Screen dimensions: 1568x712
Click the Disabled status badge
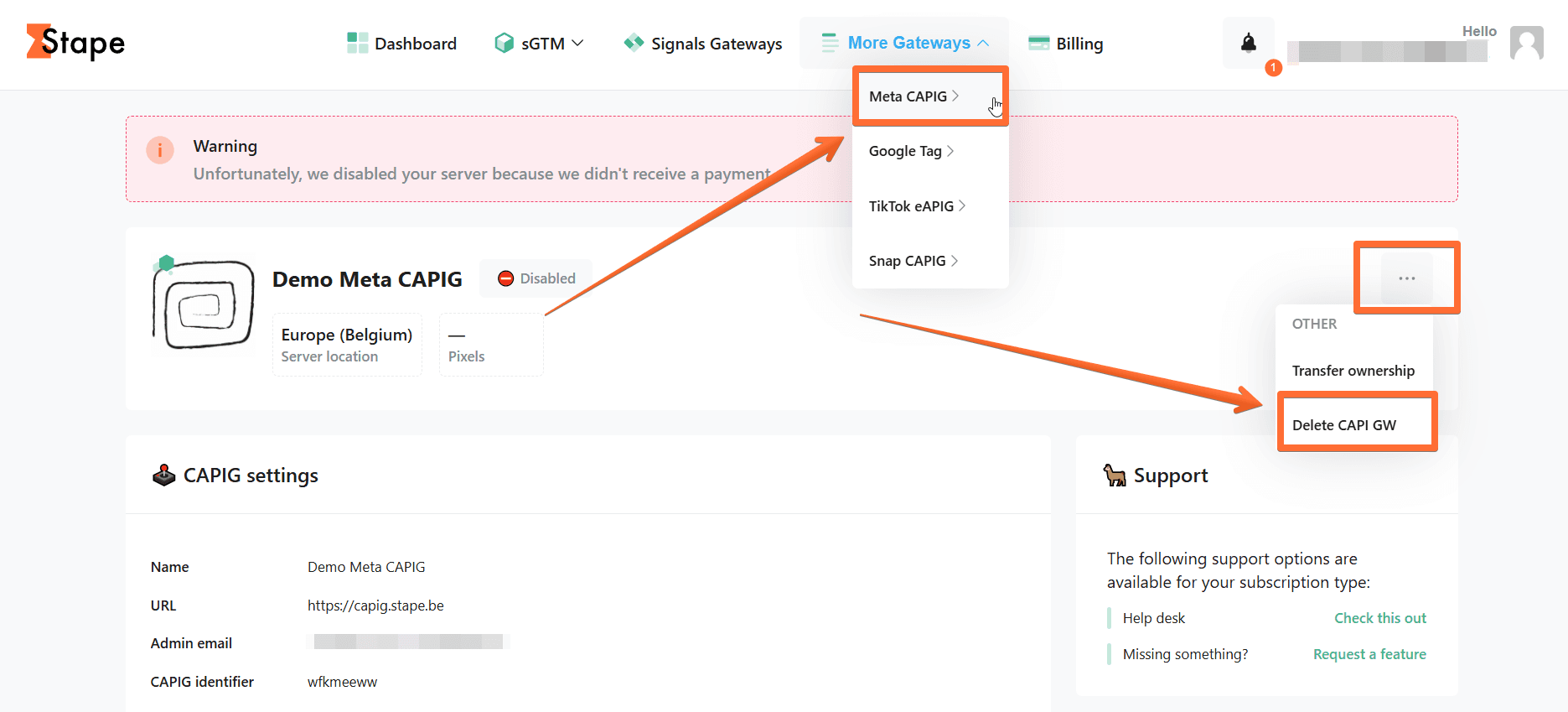click(536, 278)
